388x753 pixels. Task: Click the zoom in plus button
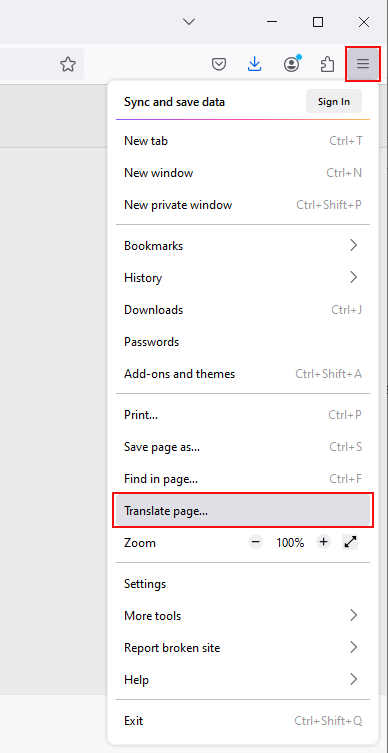[324, 542]
